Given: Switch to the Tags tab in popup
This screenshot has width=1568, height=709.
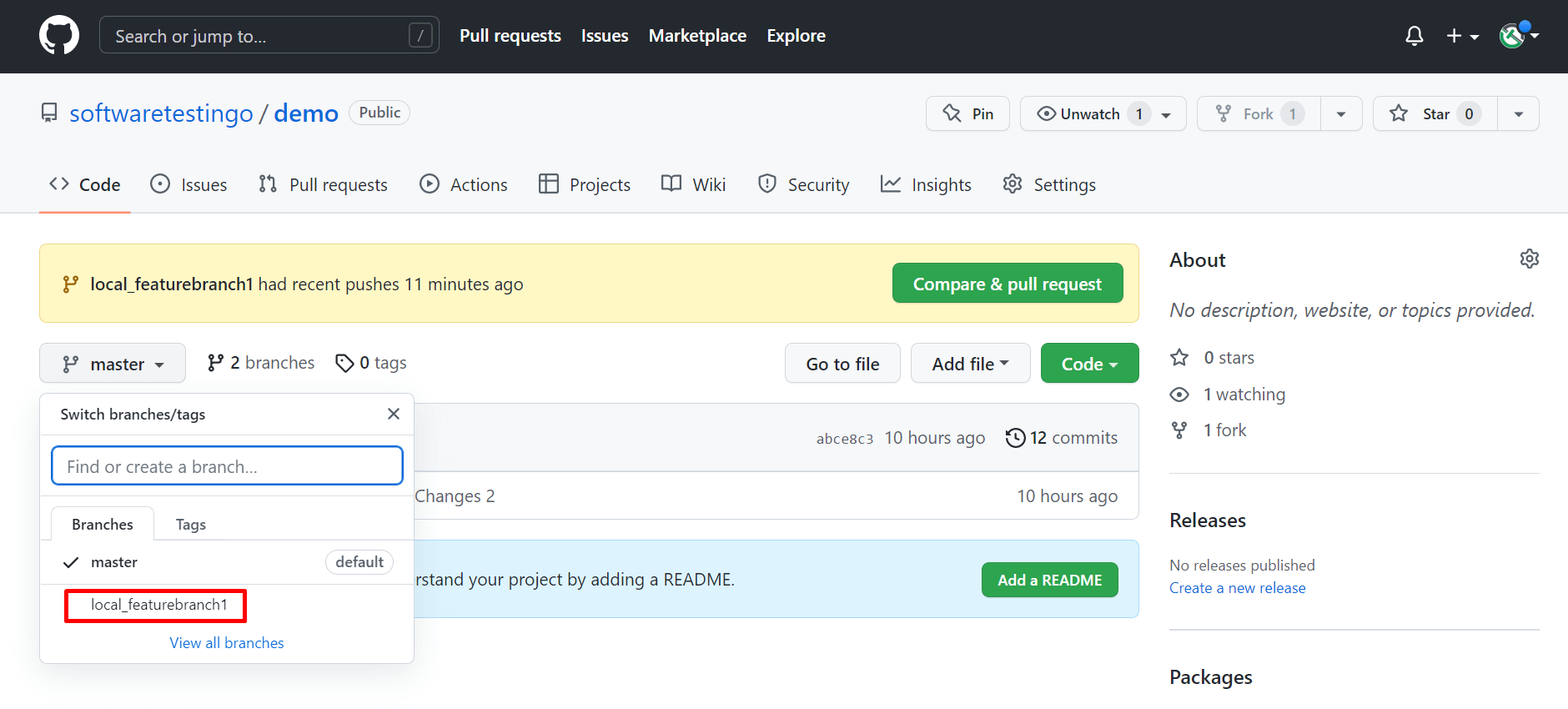Looking at the screenshot, I should click(191, 525).
